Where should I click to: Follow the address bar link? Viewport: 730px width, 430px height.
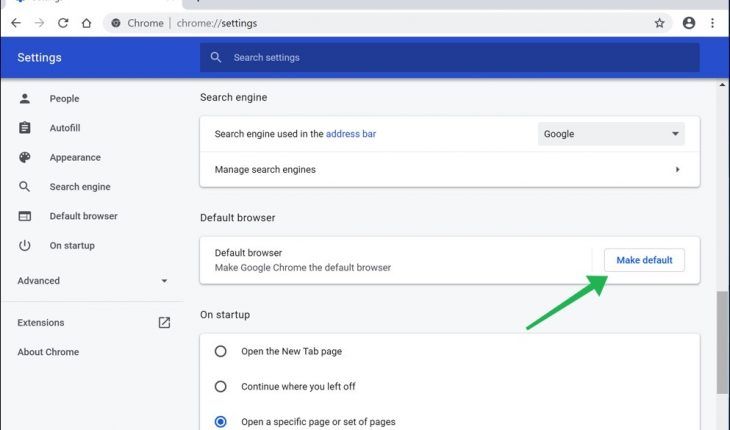click(x=351, y=134)
